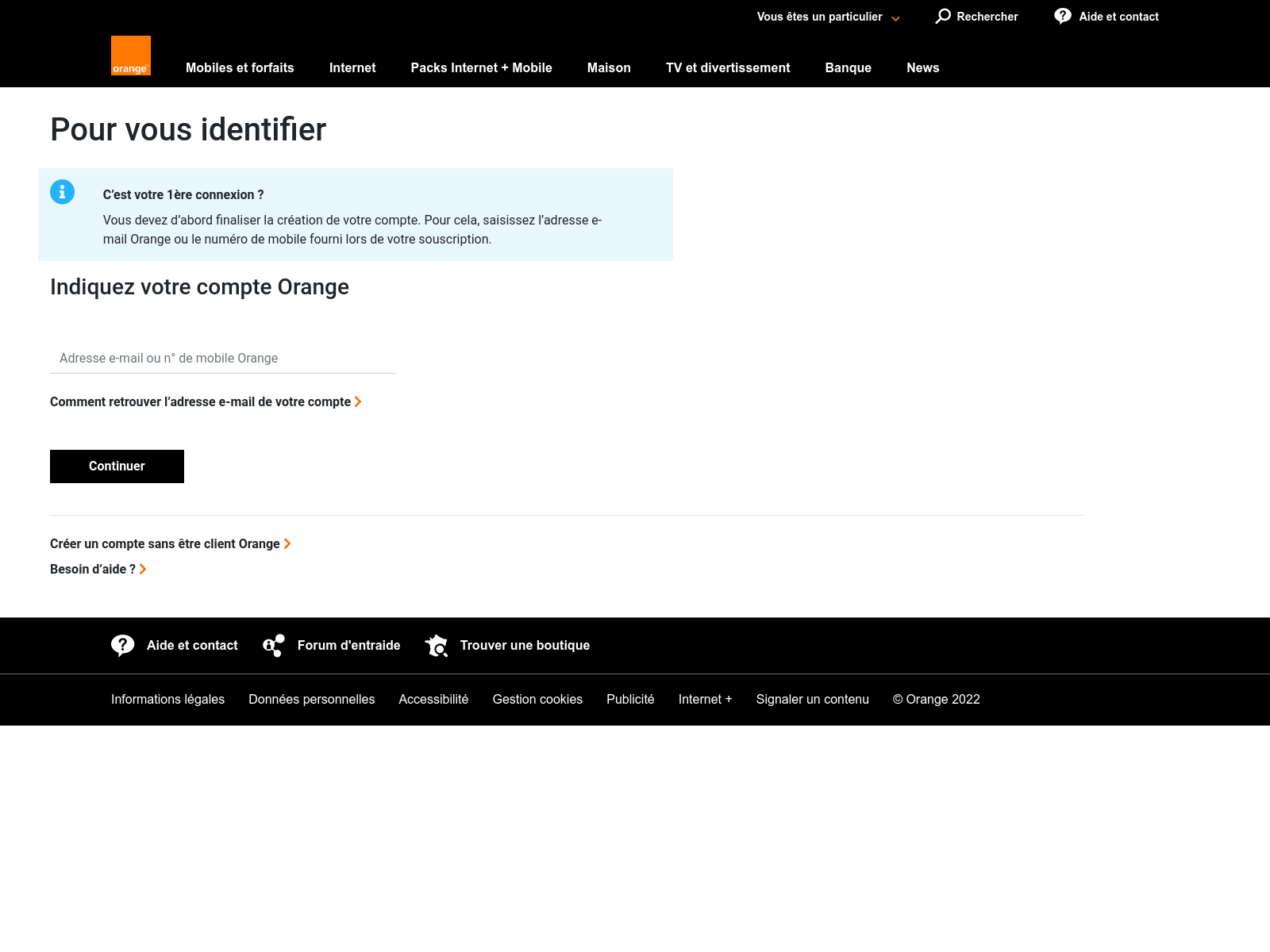
Task: Click the chevron after 'Créer un compte'
Action: point(287,544)
